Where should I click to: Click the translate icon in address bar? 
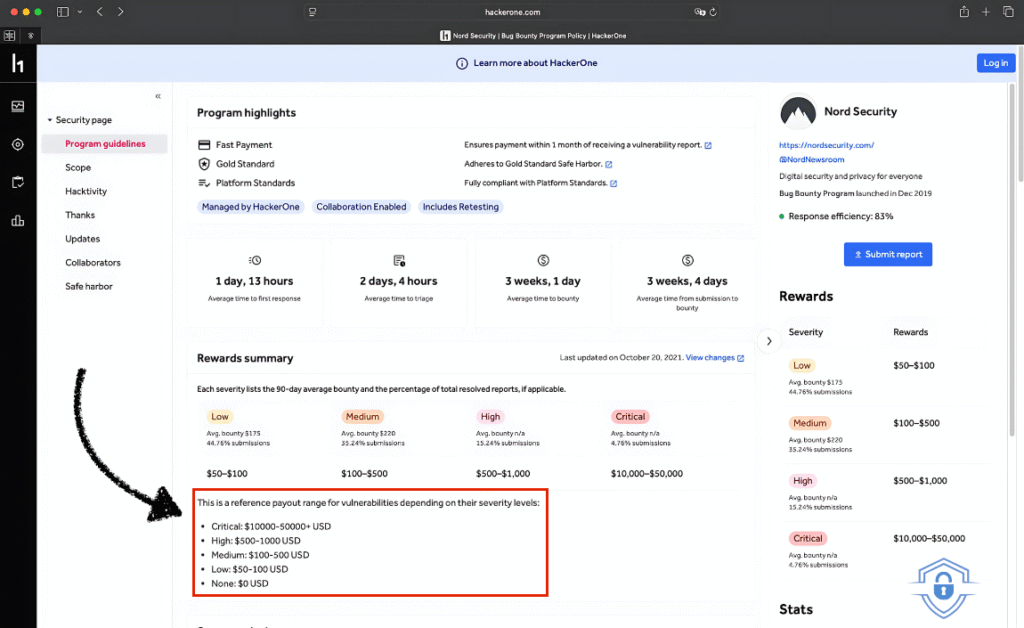point(699,12)
